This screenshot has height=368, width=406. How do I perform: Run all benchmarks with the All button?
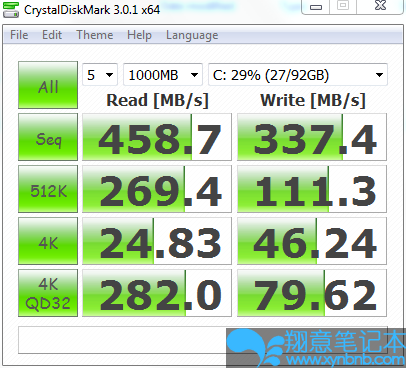pos(48,85)
